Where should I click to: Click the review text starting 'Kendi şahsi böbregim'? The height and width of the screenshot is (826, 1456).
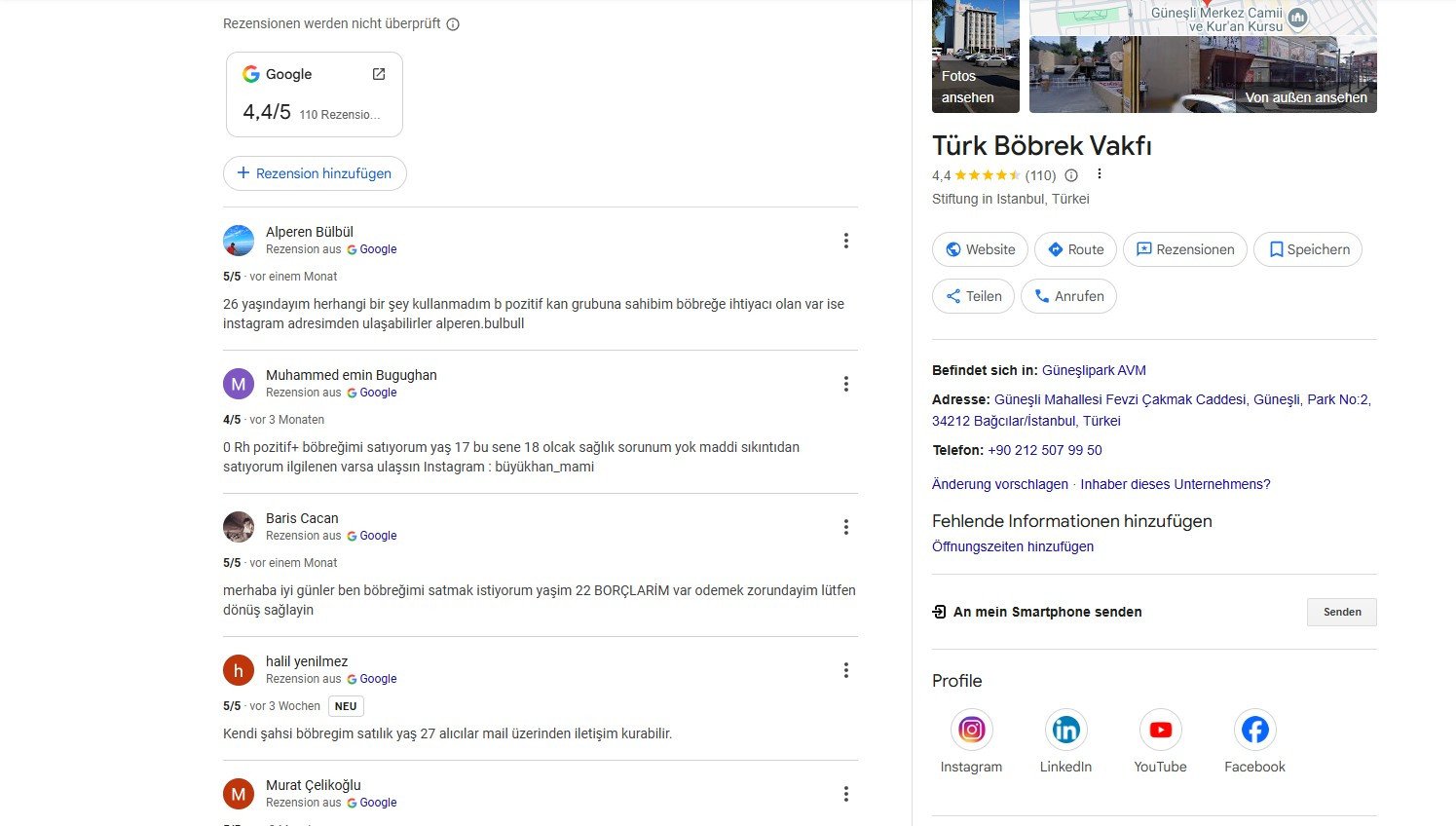448,733
